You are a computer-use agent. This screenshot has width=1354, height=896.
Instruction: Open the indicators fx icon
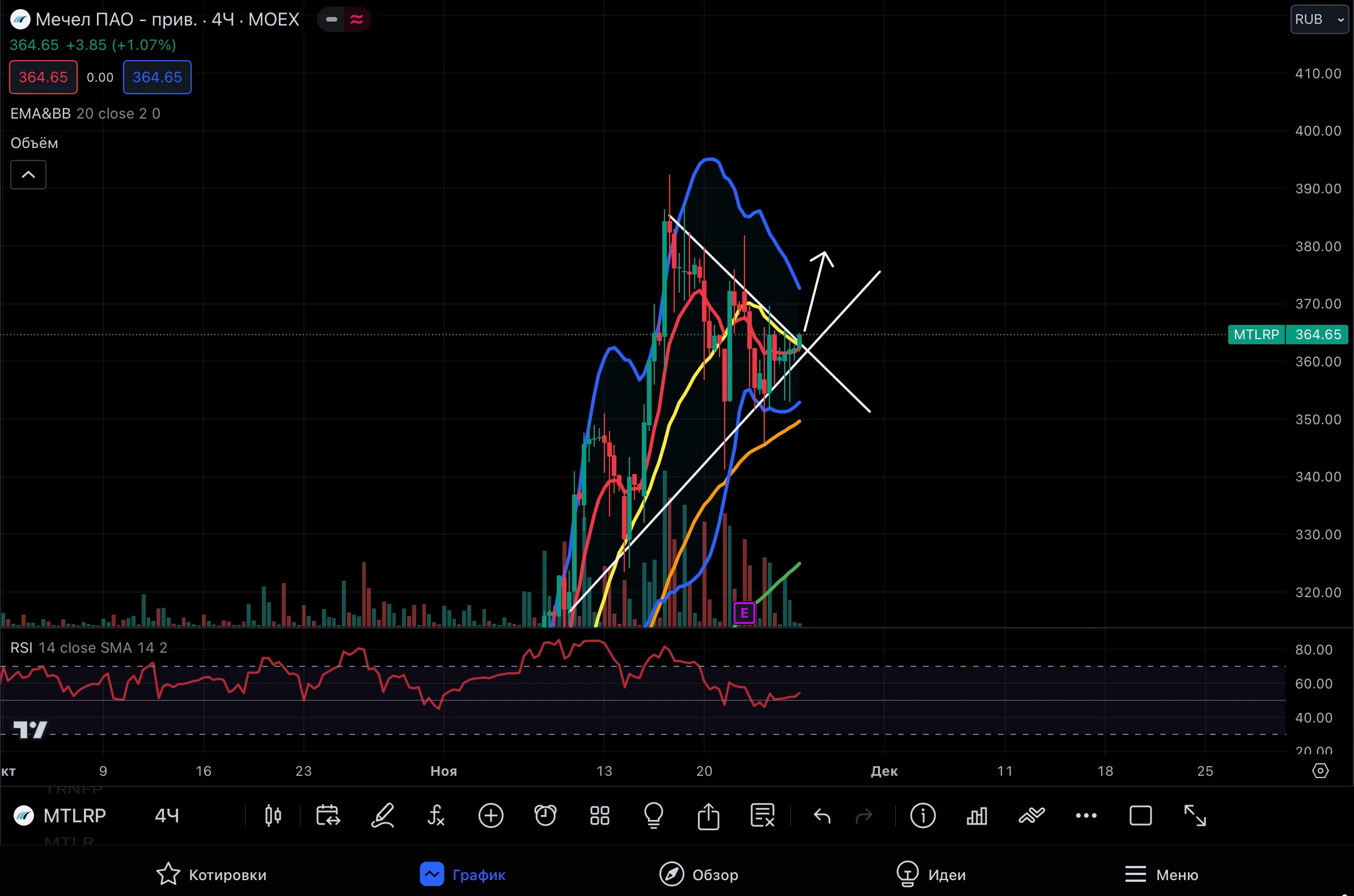click(436, 815)
